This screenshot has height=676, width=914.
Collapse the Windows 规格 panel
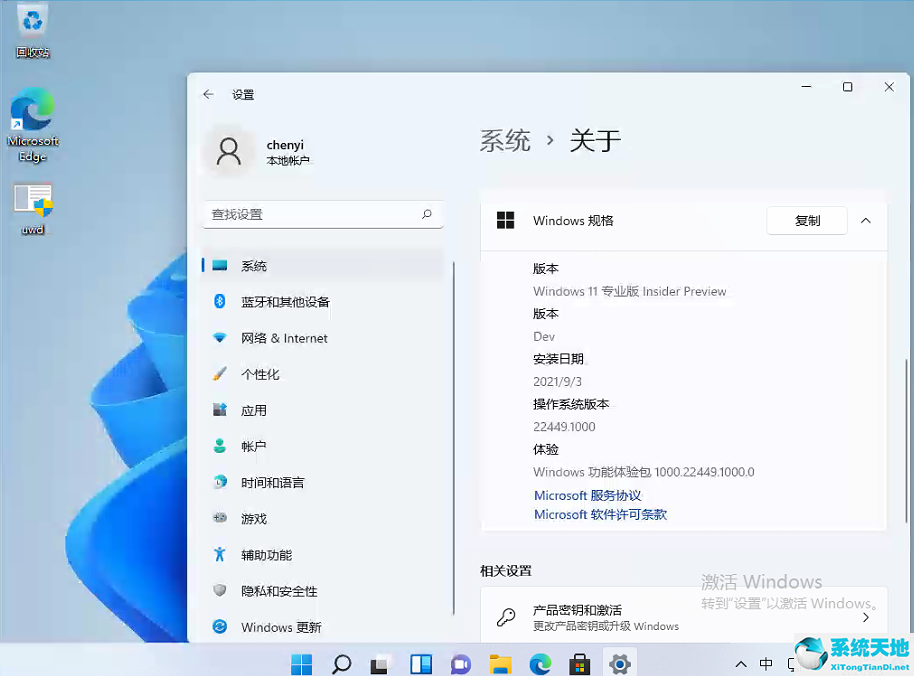[866, 221]
